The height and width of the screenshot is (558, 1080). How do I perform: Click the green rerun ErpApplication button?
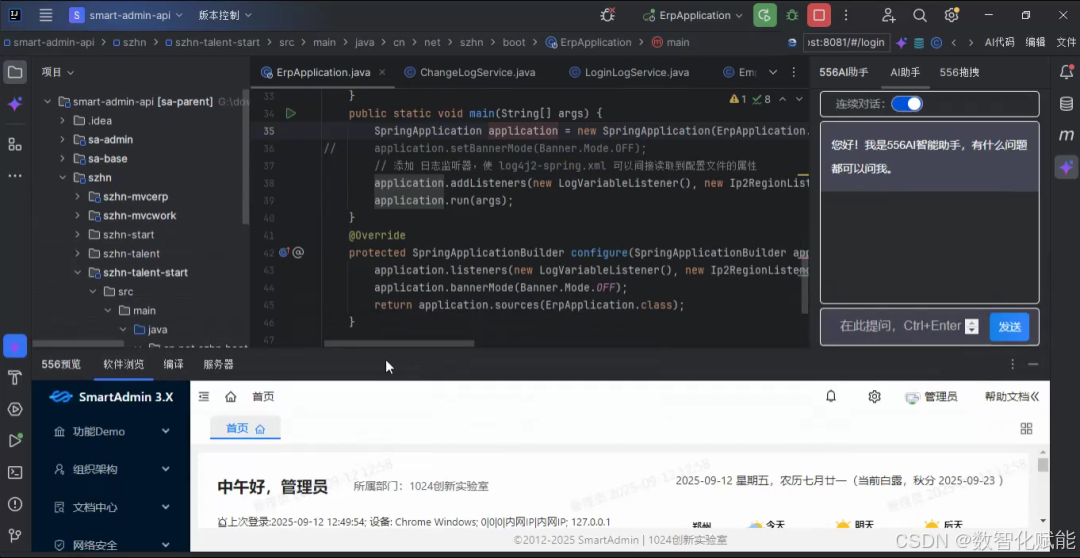765,15
